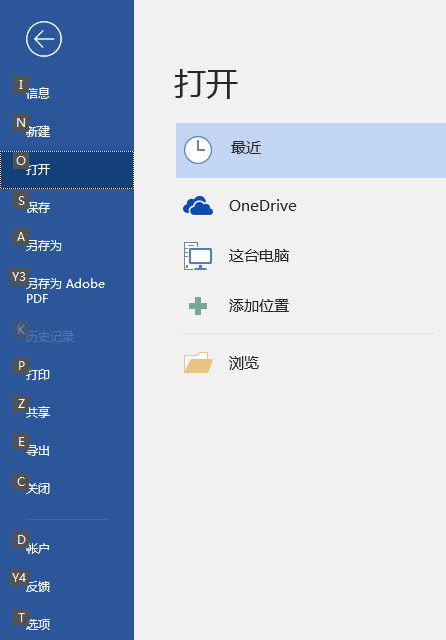The height and width of the screenshot is (640, 446).
Task: Select 另存为 Adobe PDF
Action: coord(67,291)
